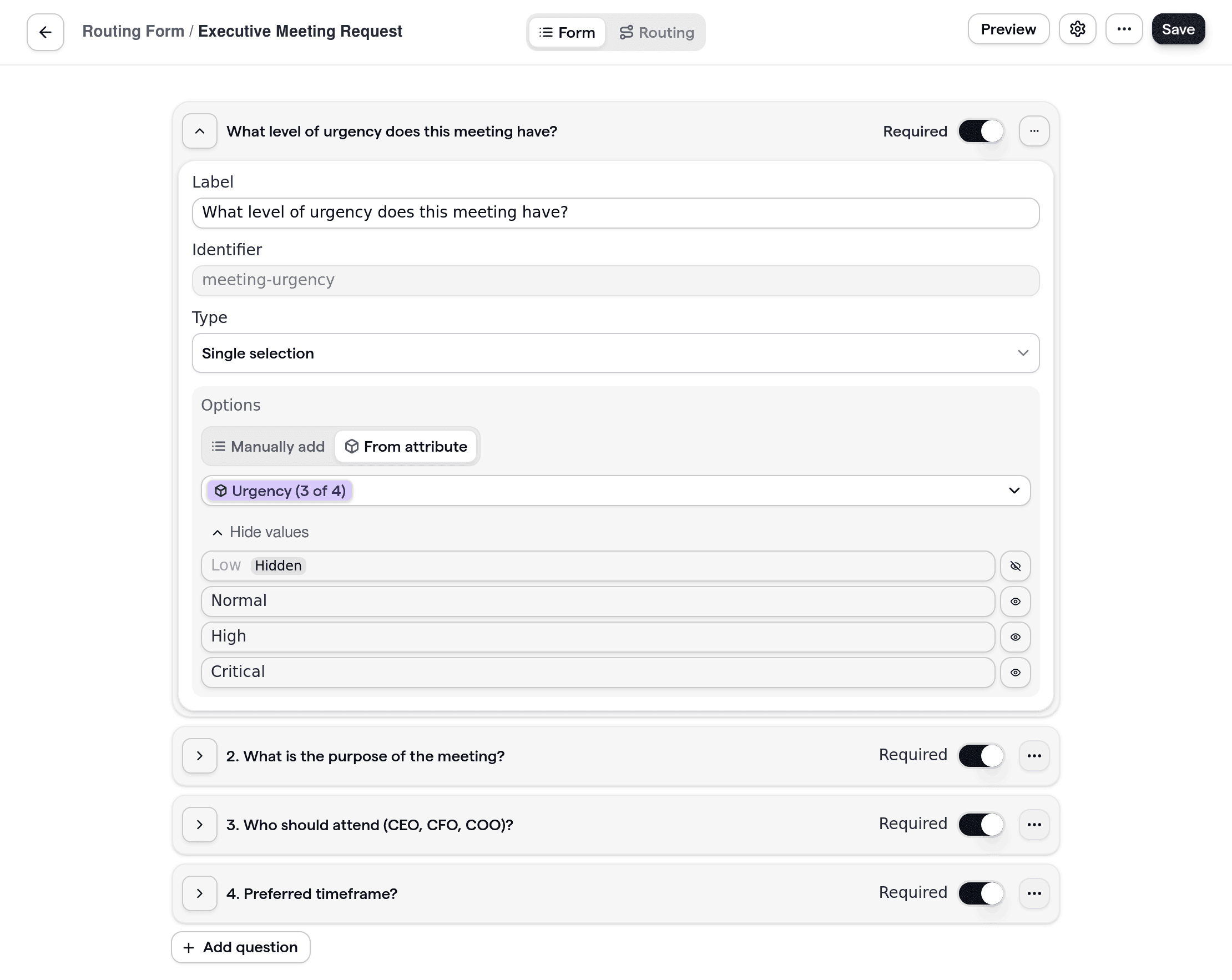
Task: Hide the Critical urgency value
Action: coord(1016,673)
